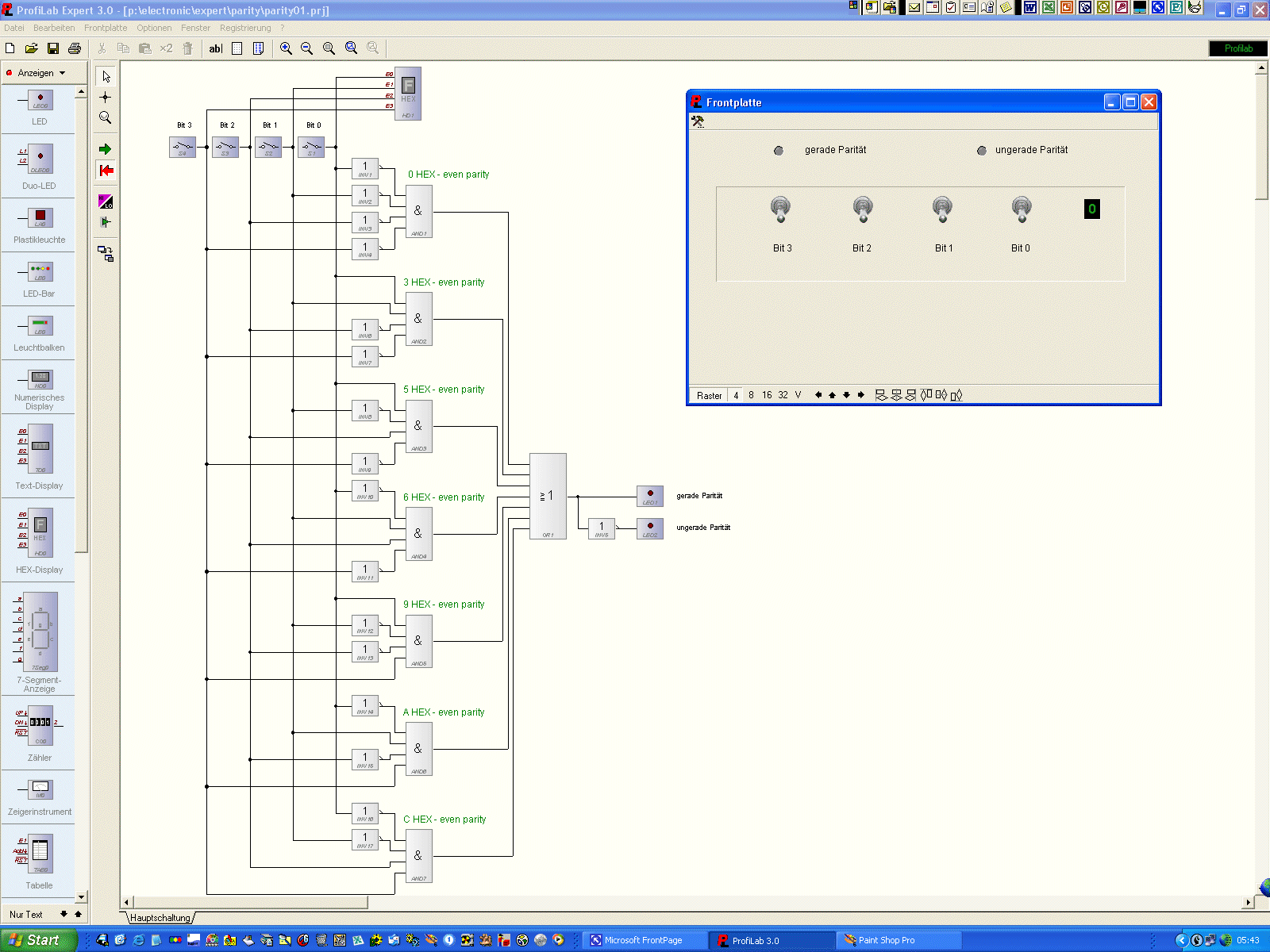Select the OR1 gate in schematic
This screenshot has height=952, width=1270.
(x=548, y=497)
